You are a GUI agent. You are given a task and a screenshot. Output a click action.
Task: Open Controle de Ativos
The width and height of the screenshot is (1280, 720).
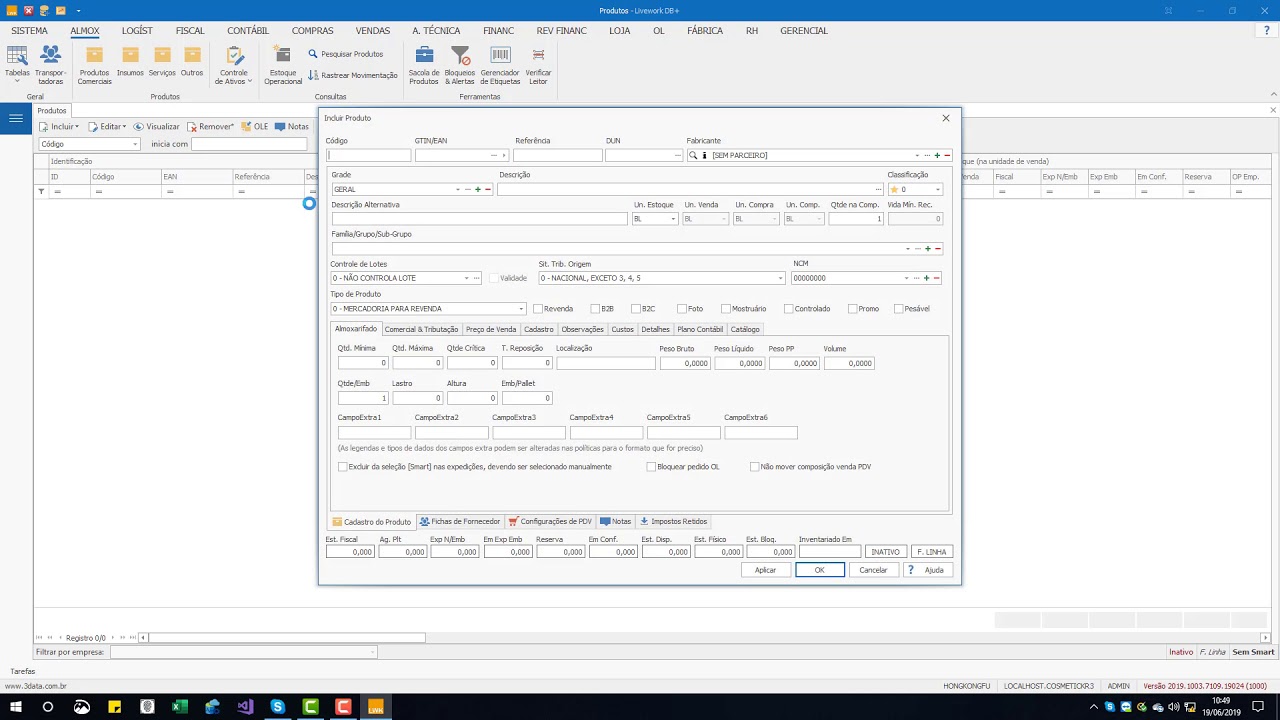coord(234,65)
